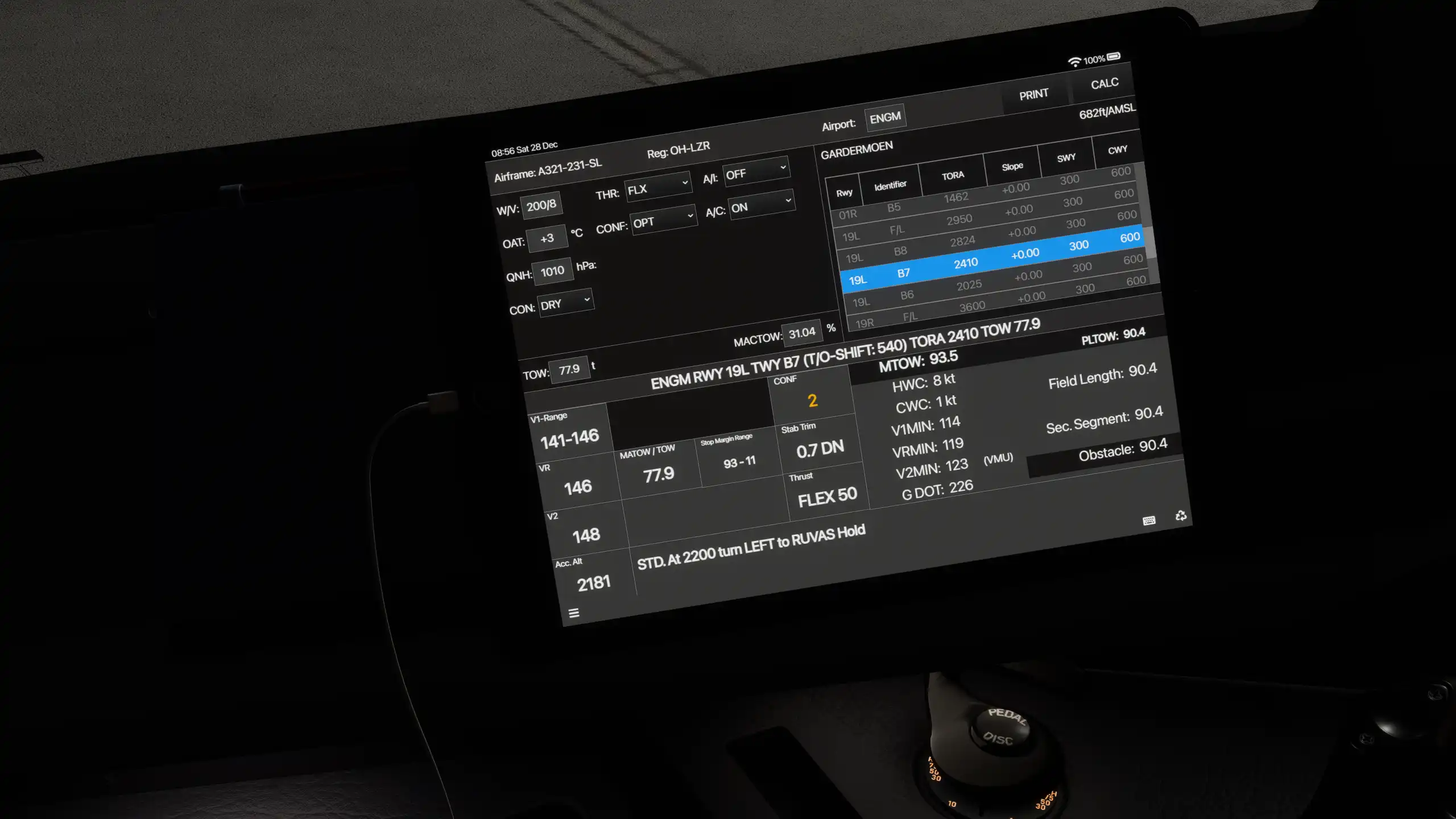The height and width of the screenshot is (819, 1456).
Task: Check the battery status icon
Action: click(1114, 56)
